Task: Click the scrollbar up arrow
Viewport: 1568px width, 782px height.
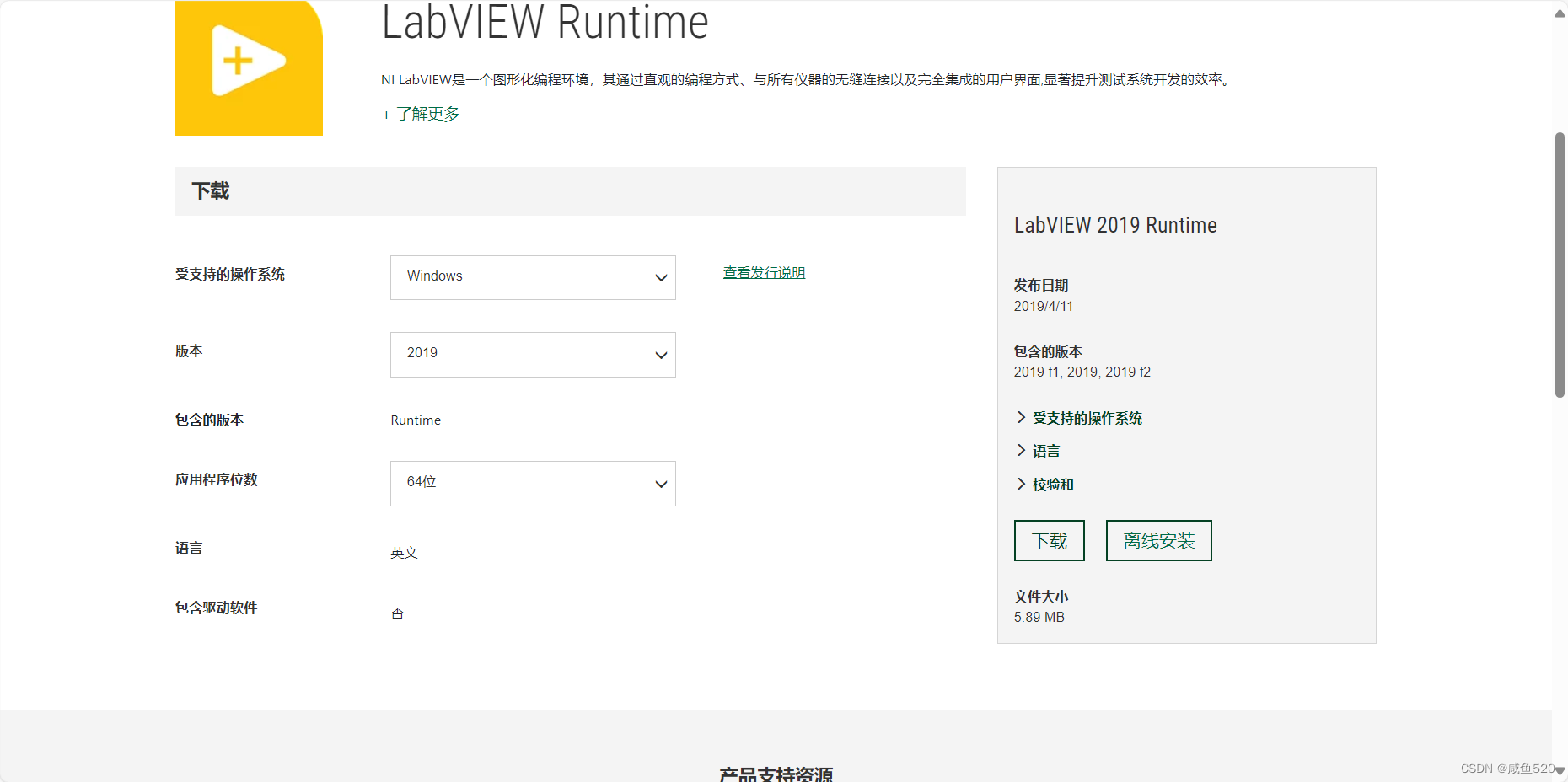Action: (1560, 13)
